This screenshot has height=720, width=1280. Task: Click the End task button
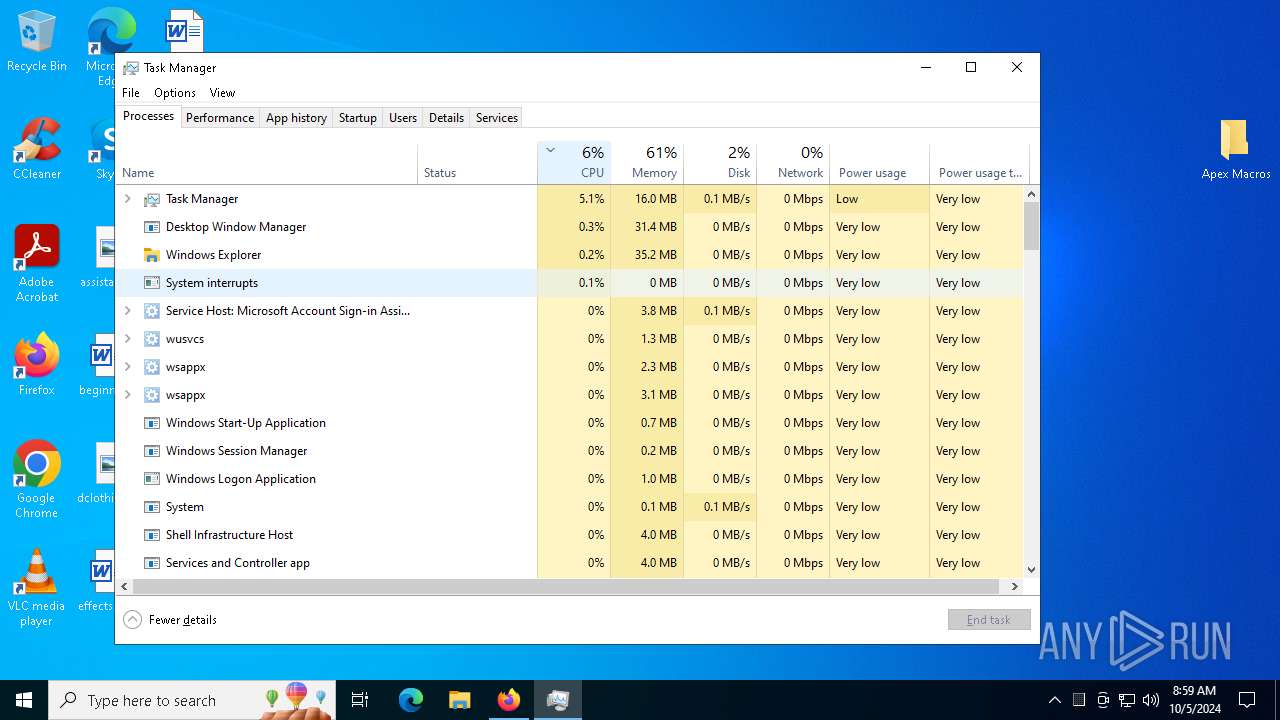989,620
